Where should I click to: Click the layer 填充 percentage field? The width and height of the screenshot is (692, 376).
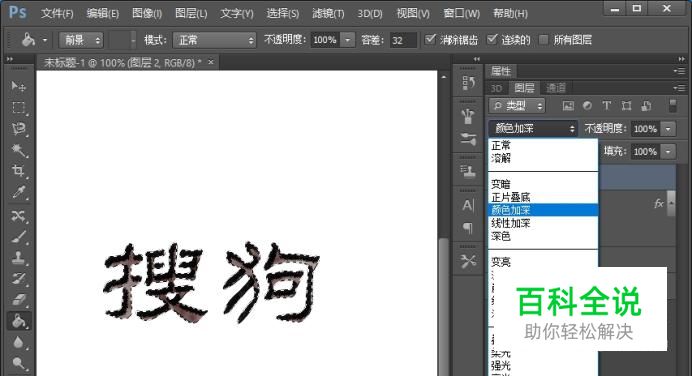coord(645,152)
